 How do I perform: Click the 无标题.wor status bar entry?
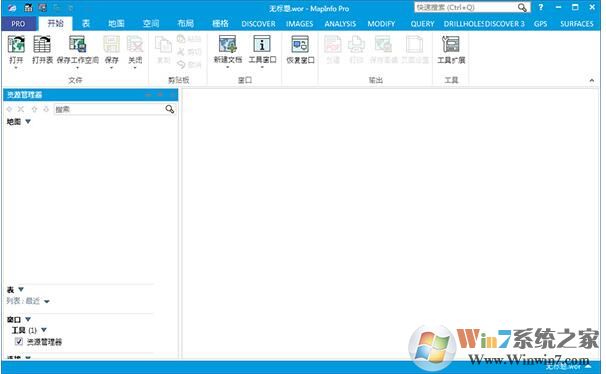563,366
